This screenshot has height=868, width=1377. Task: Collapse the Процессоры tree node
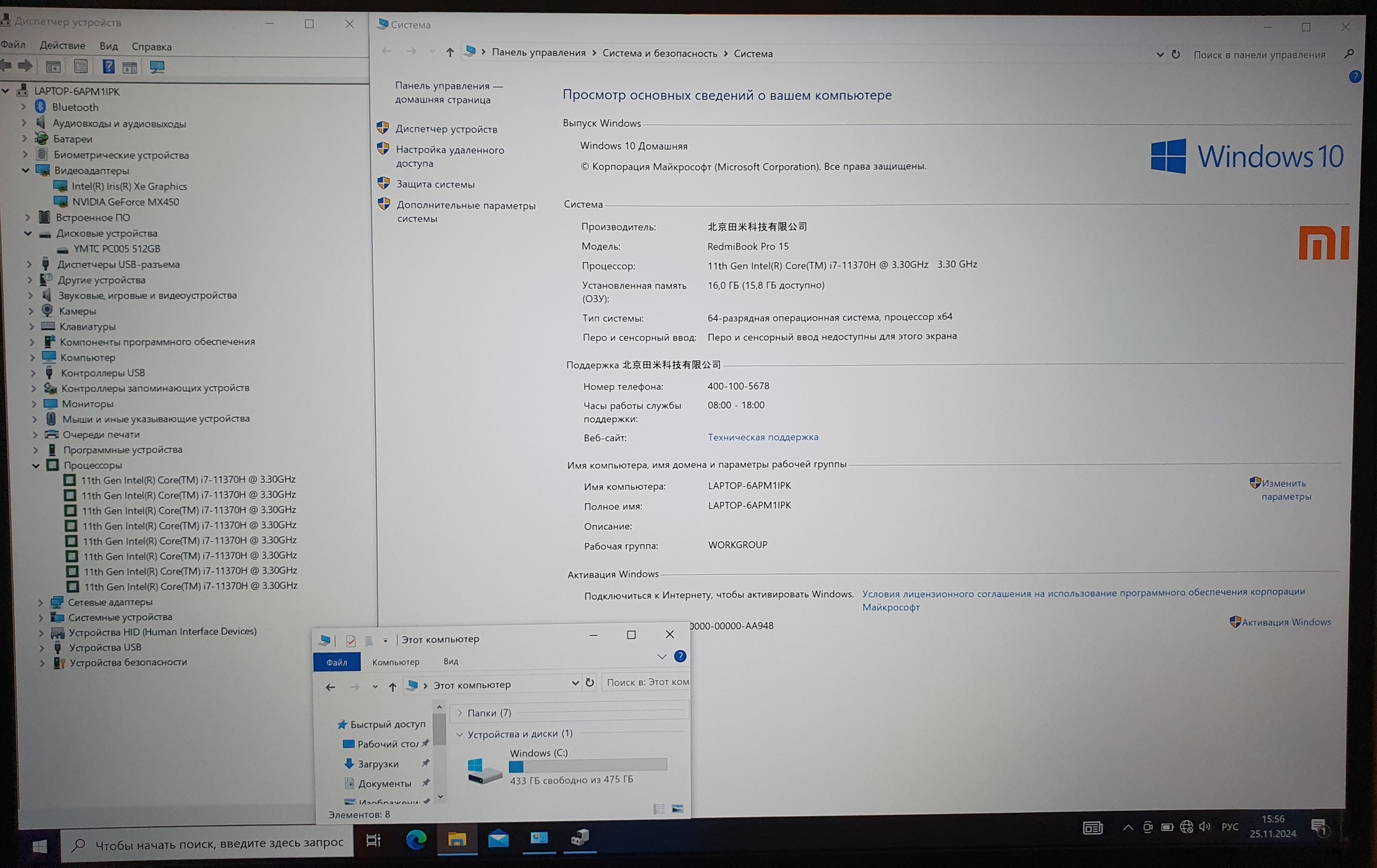point(36,465)
